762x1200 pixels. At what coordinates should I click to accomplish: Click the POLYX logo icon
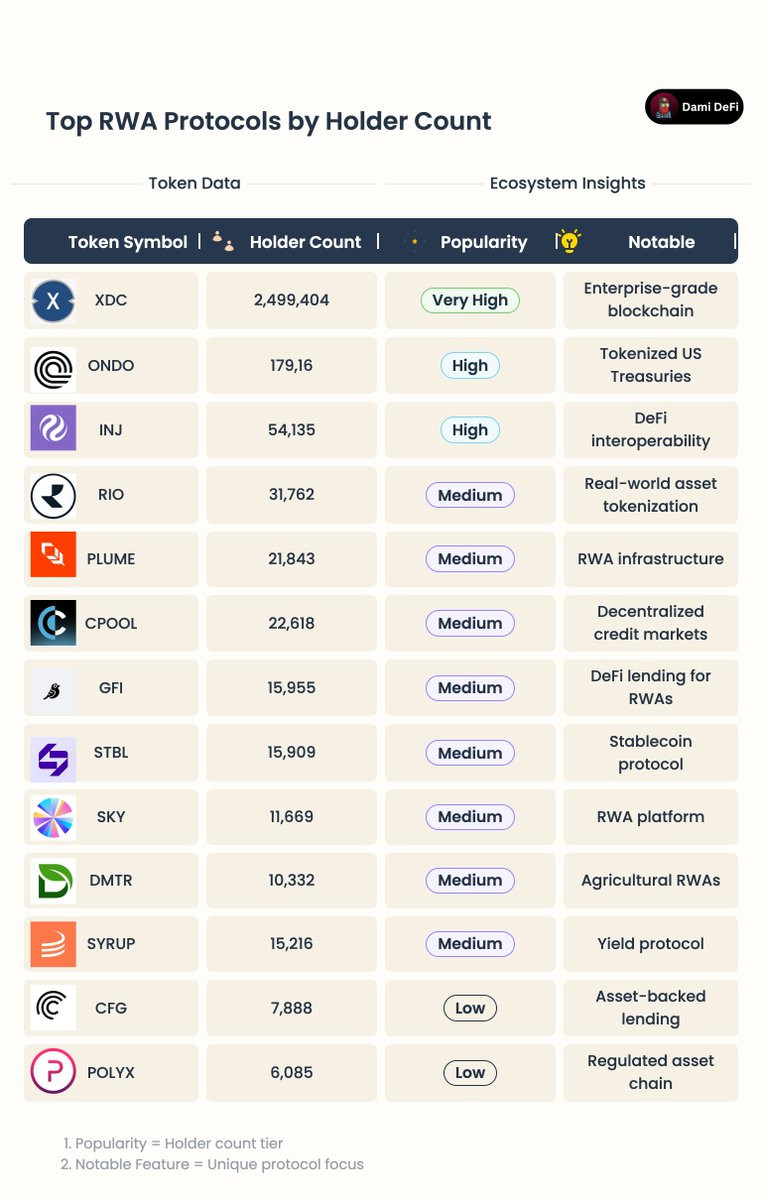[x=53, y=1072]
